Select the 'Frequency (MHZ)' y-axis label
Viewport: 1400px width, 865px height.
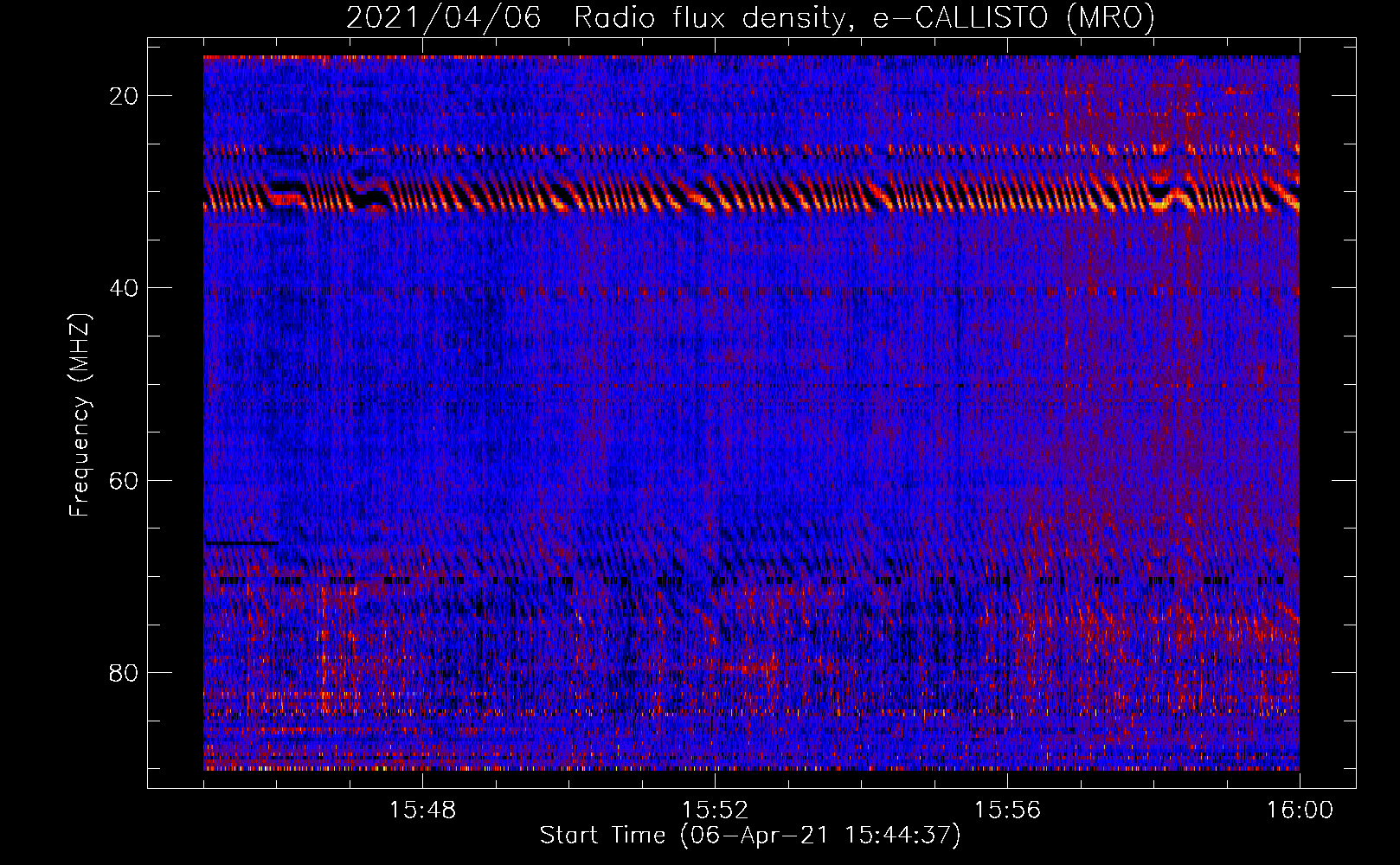80,415
